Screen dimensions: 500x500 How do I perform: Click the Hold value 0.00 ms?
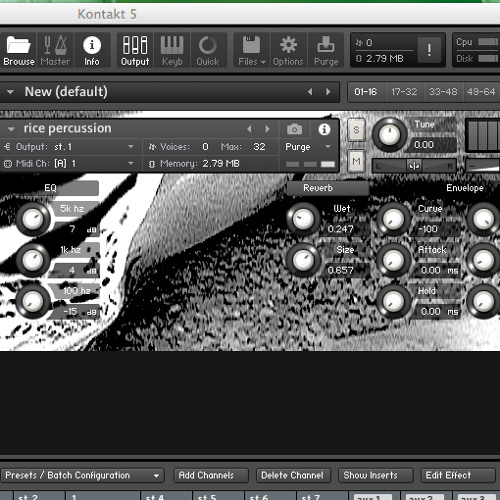click(439, 311)
